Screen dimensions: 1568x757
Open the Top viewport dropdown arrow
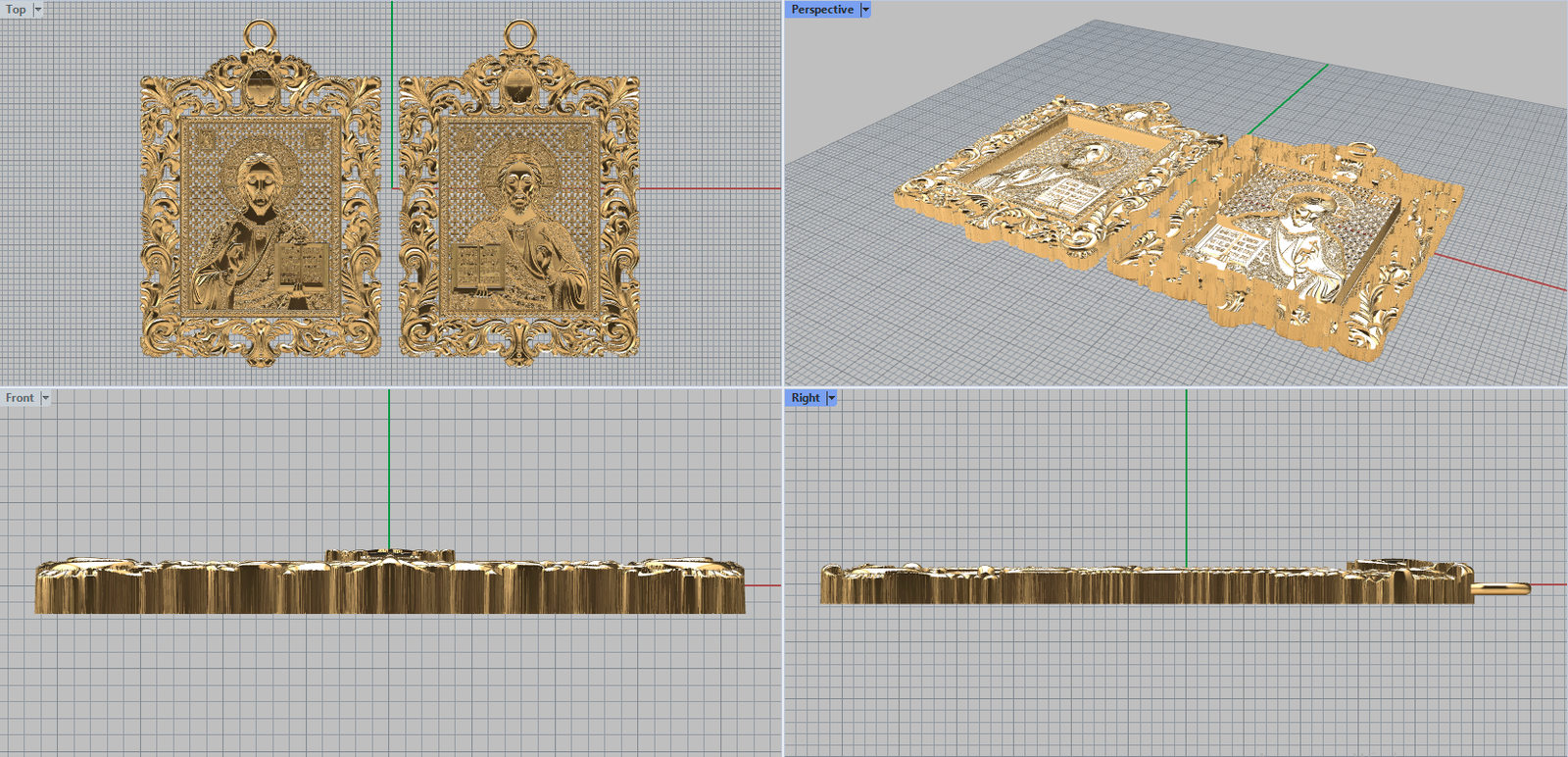coord(38,9)
